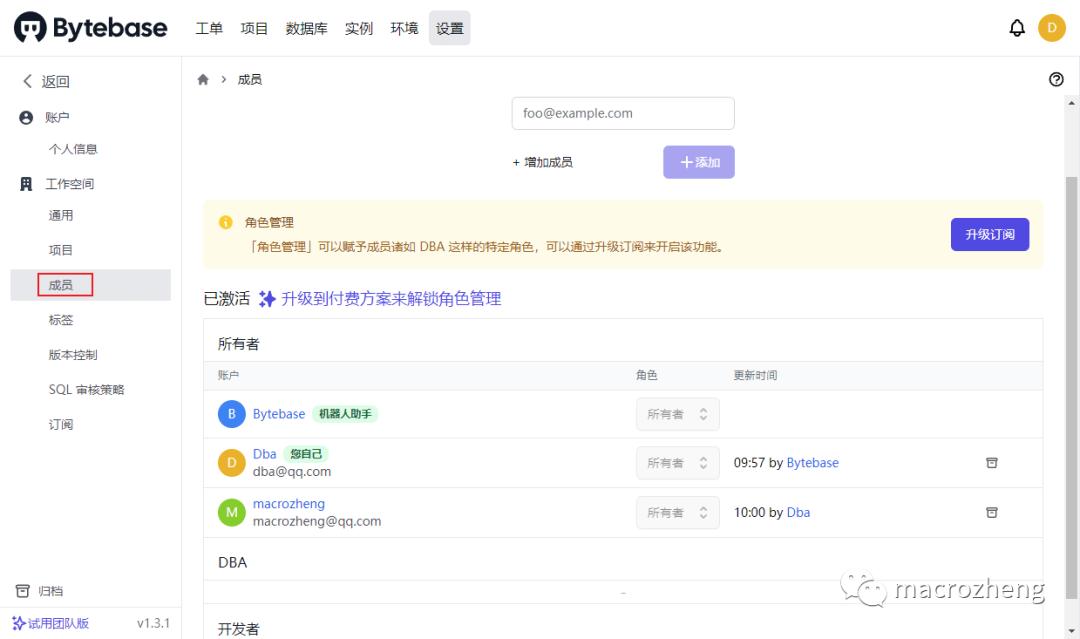Click the person icon beside 账户
The height and width of the screenshot is (639, 1080).
coord(25,116)
